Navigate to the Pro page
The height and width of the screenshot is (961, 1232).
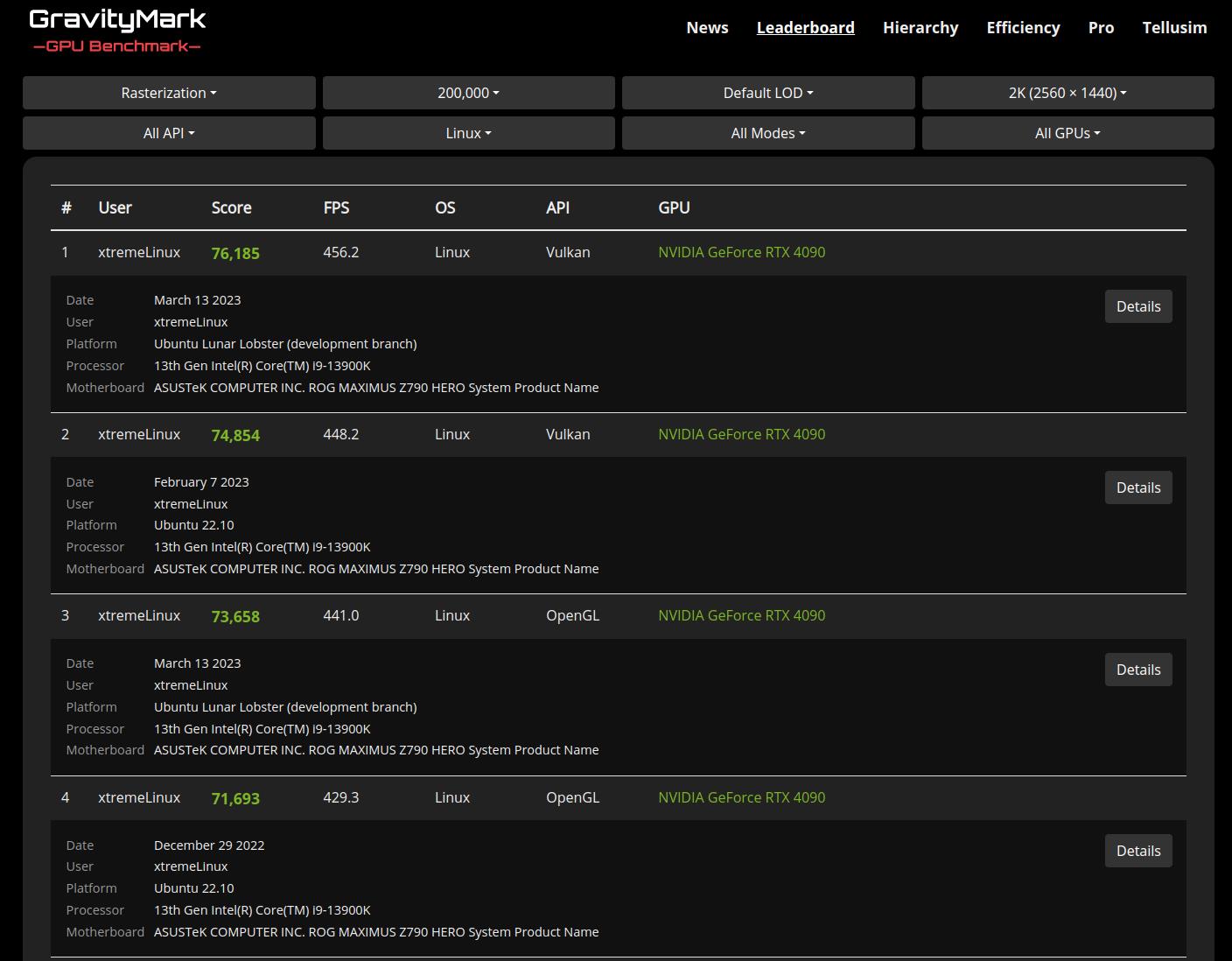(x=1101, y=28)
